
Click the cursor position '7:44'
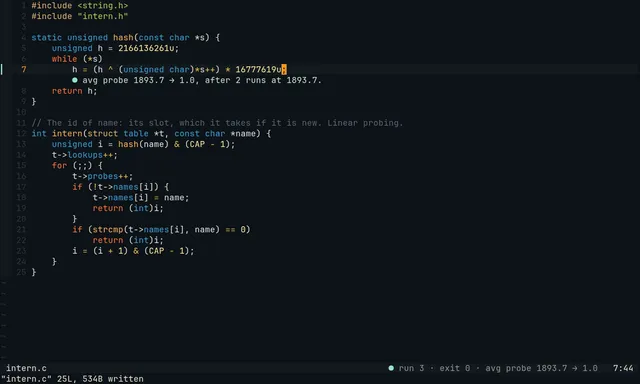point(623,368)
